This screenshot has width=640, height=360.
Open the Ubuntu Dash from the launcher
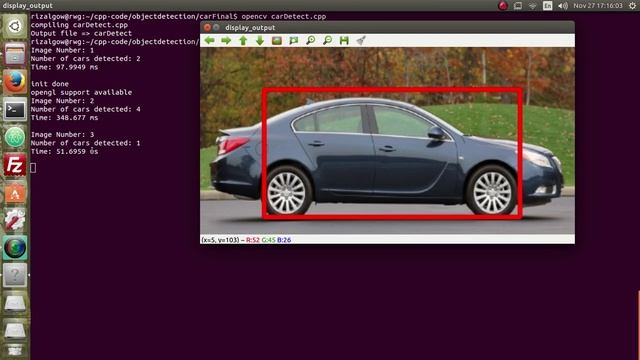tap(15, 27)
